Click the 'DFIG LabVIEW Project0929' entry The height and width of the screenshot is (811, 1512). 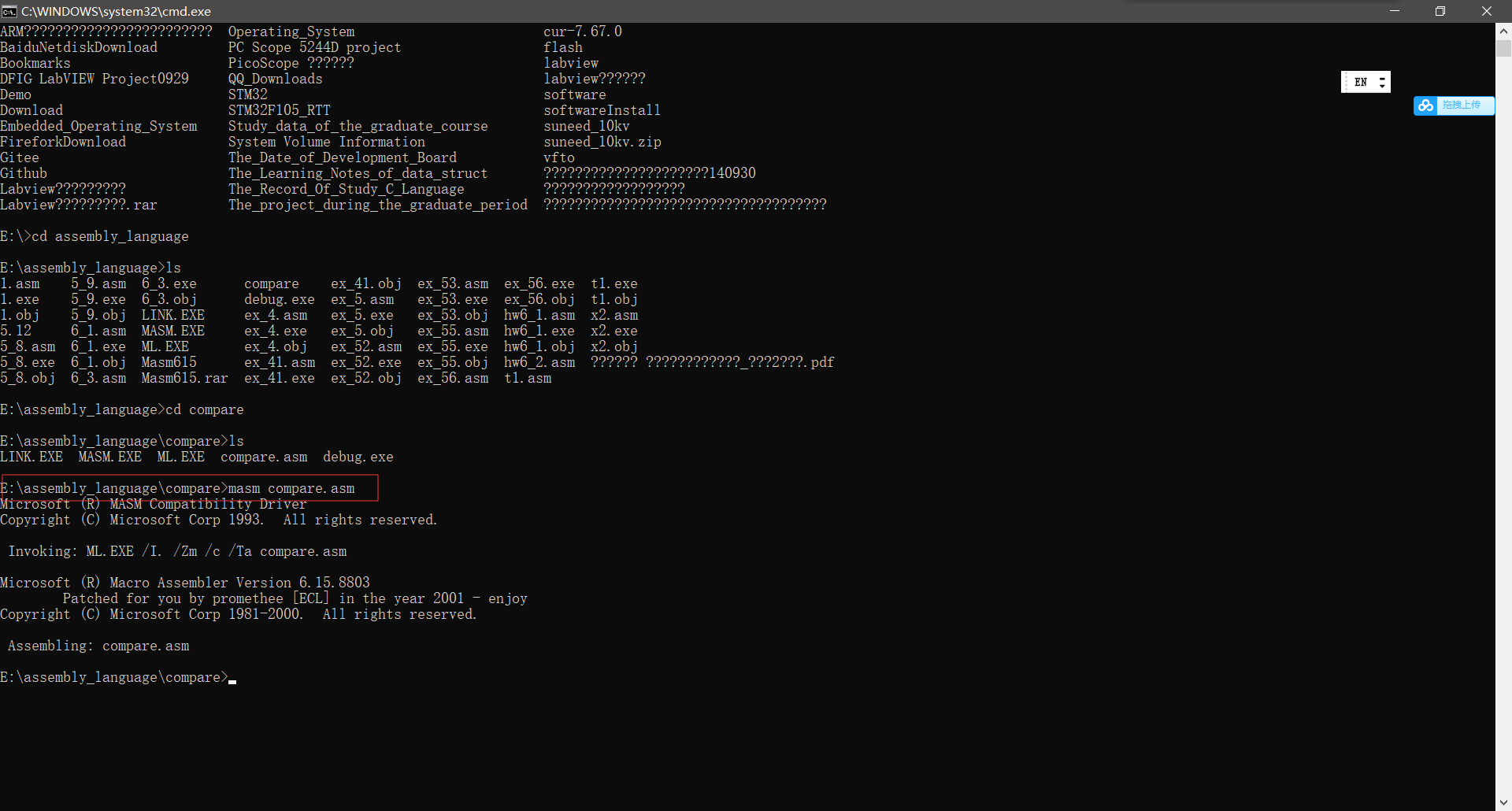point(94,79)
